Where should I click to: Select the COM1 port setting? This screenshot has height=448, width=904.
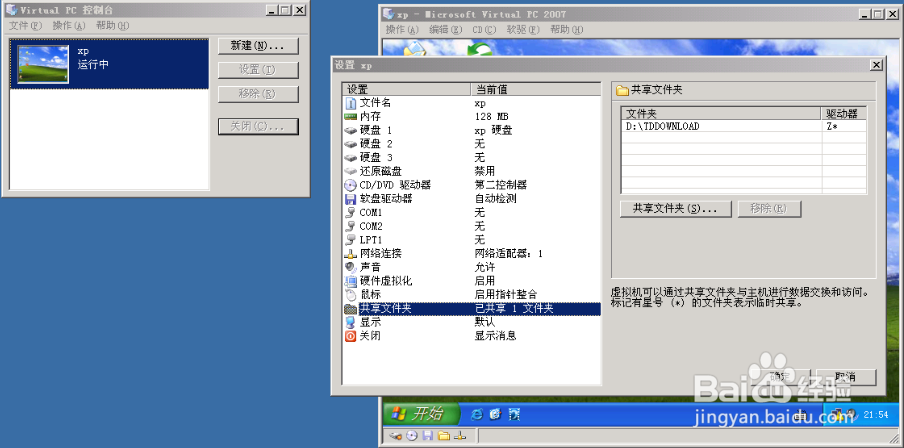tap(472, 212)
